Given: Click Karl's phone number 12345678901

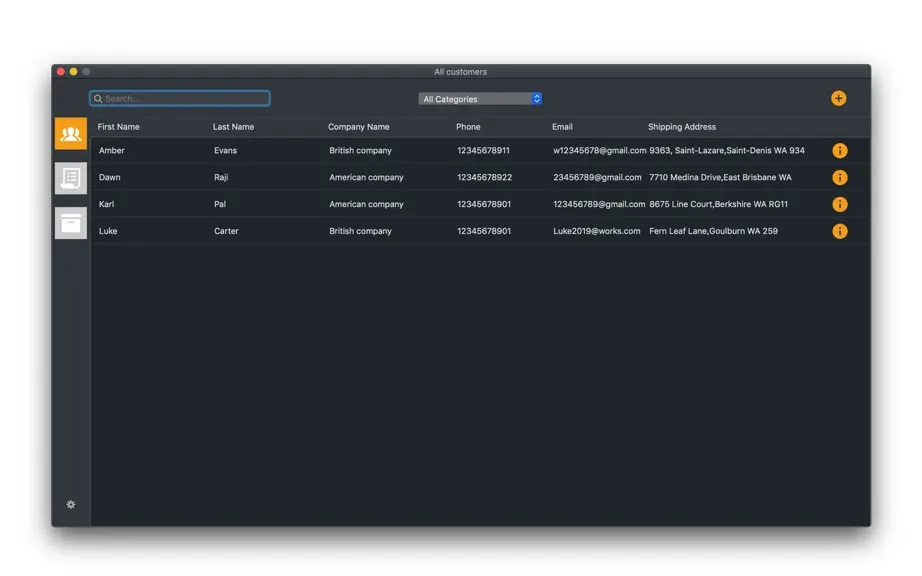Looking at the screenshot, I should coord(484,204).
